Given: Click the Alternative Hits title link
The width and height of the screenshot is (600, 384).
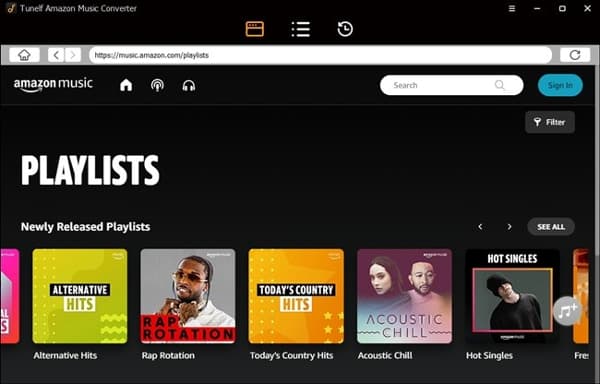Looking at the screenshot, I should click(x=65, y=356).
